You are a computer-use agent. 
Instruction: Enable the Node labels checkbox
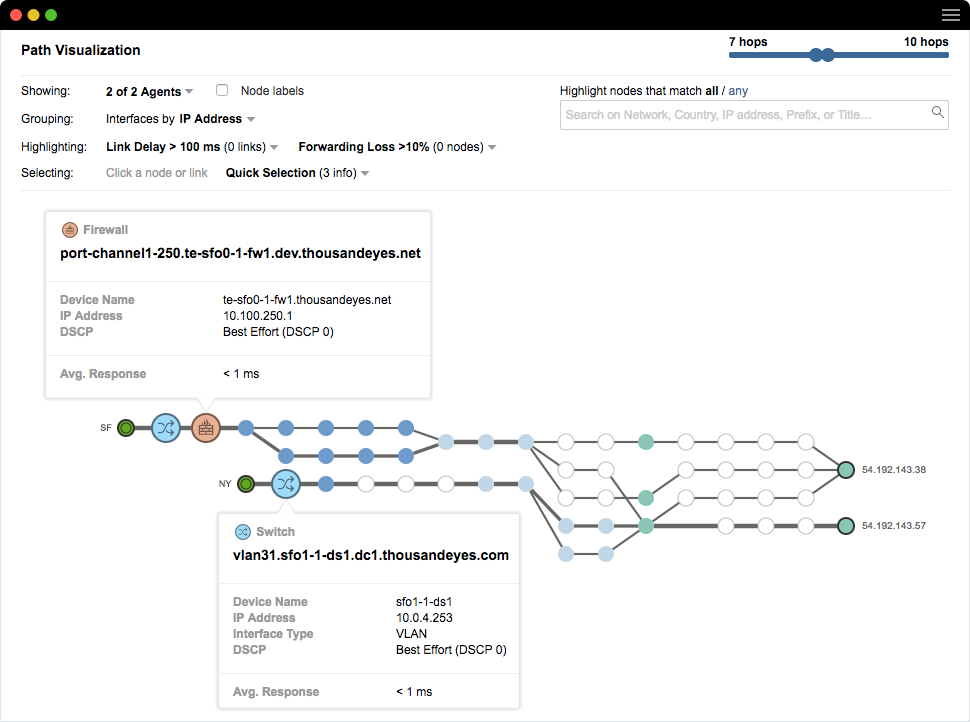point(222,91)
